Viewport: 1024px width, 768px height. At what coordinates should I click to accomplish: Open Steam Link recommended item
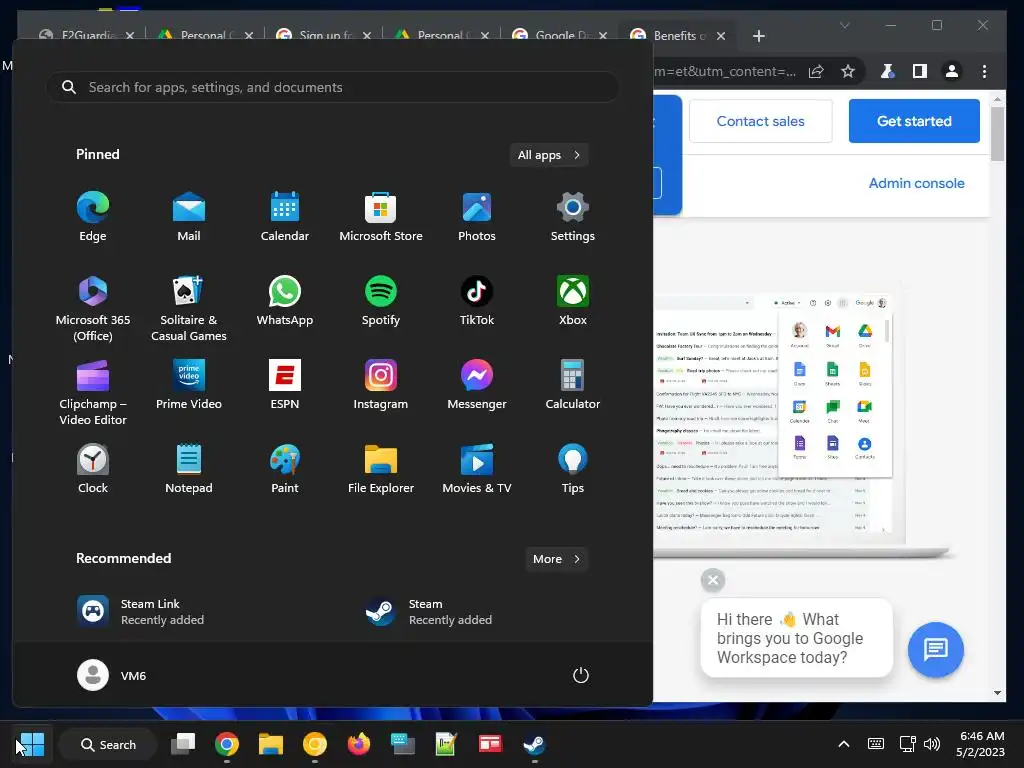(141, 612)
